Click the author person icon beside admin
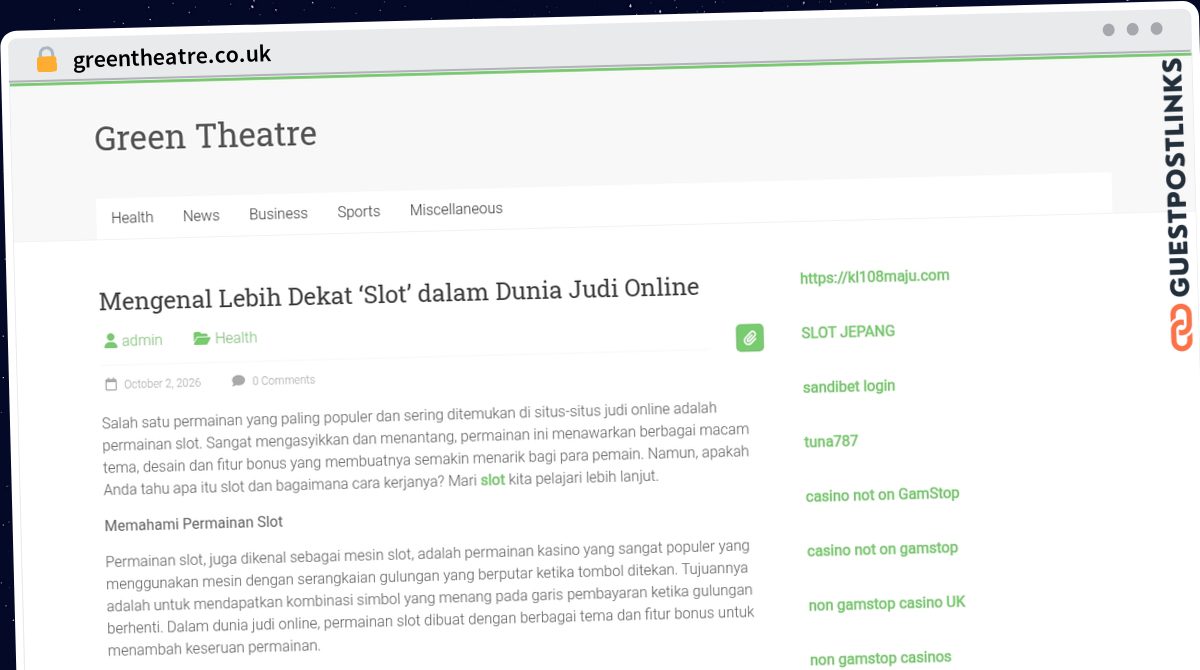The image size is (1200, 670). point(111,341)
